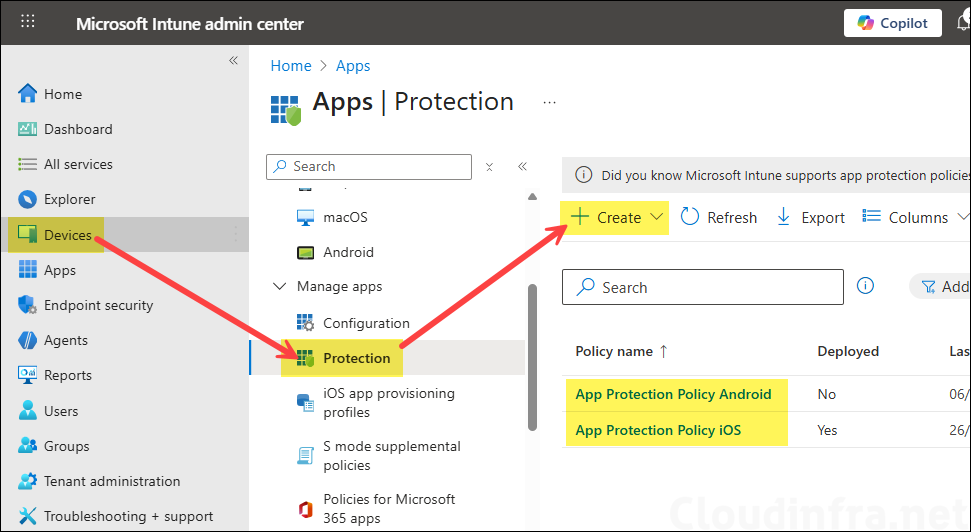Open App Protection Policy Android
Screen dimensions: 971x532
[x=673, y=394]
